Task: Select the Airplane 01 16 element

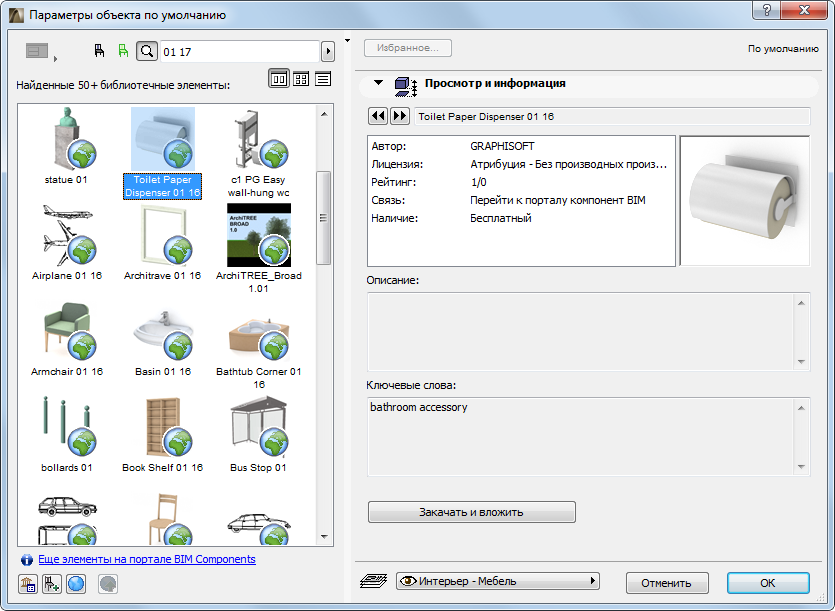Action: pos(67,242)
